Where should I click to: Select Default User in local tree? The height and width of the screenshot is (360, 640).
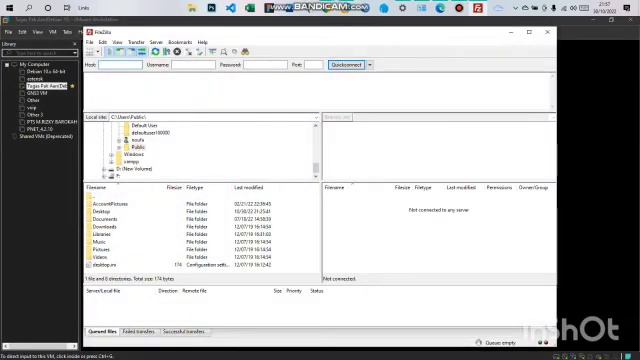[x=144, y=126]
